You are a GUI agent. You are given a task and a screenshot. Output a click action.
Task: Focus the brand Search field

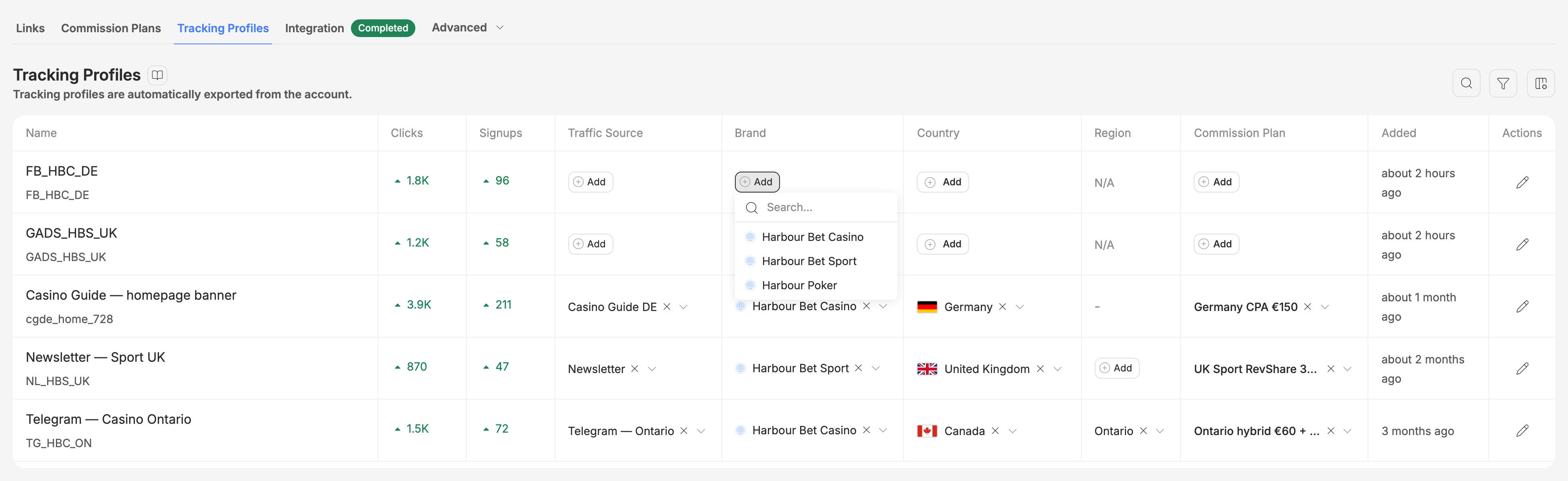click(816, 207)
